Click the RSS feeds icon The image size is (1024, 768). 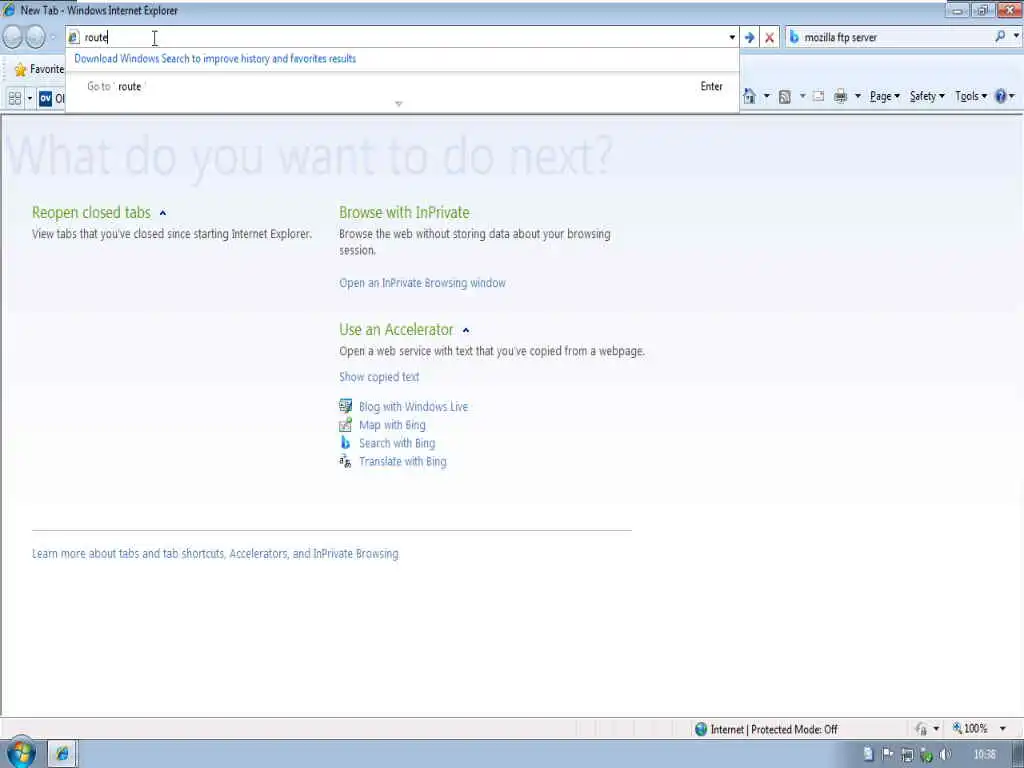(785, 97)
